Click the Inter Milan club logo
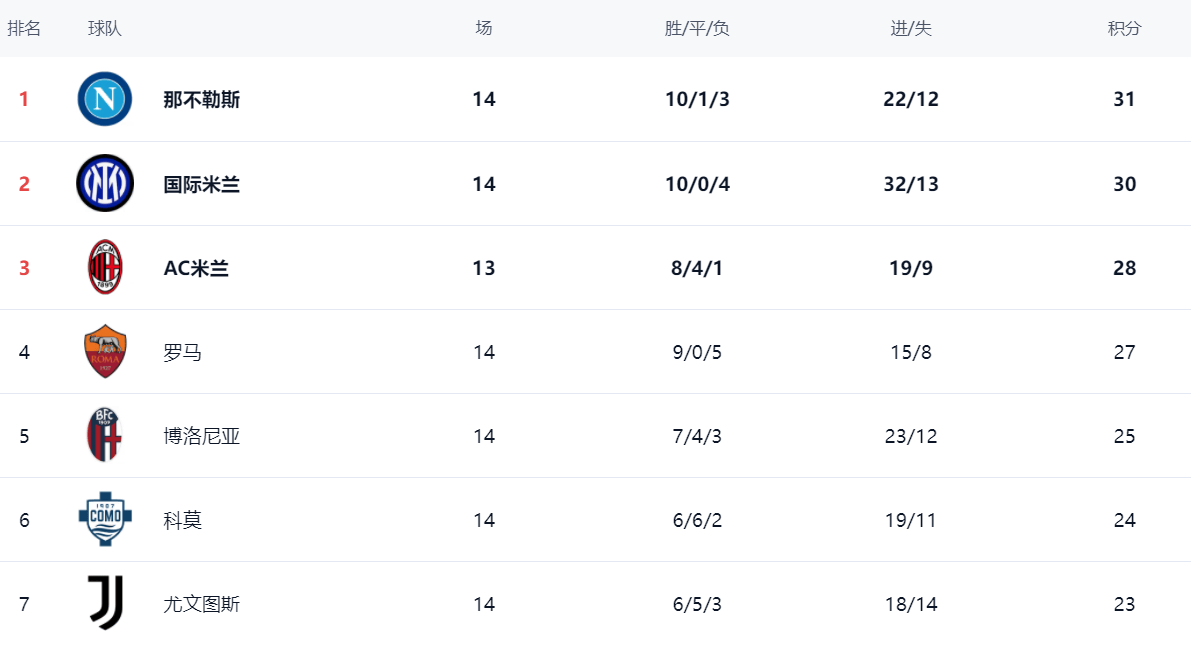This screenshot has width=1191, height=645. point(105,183)
